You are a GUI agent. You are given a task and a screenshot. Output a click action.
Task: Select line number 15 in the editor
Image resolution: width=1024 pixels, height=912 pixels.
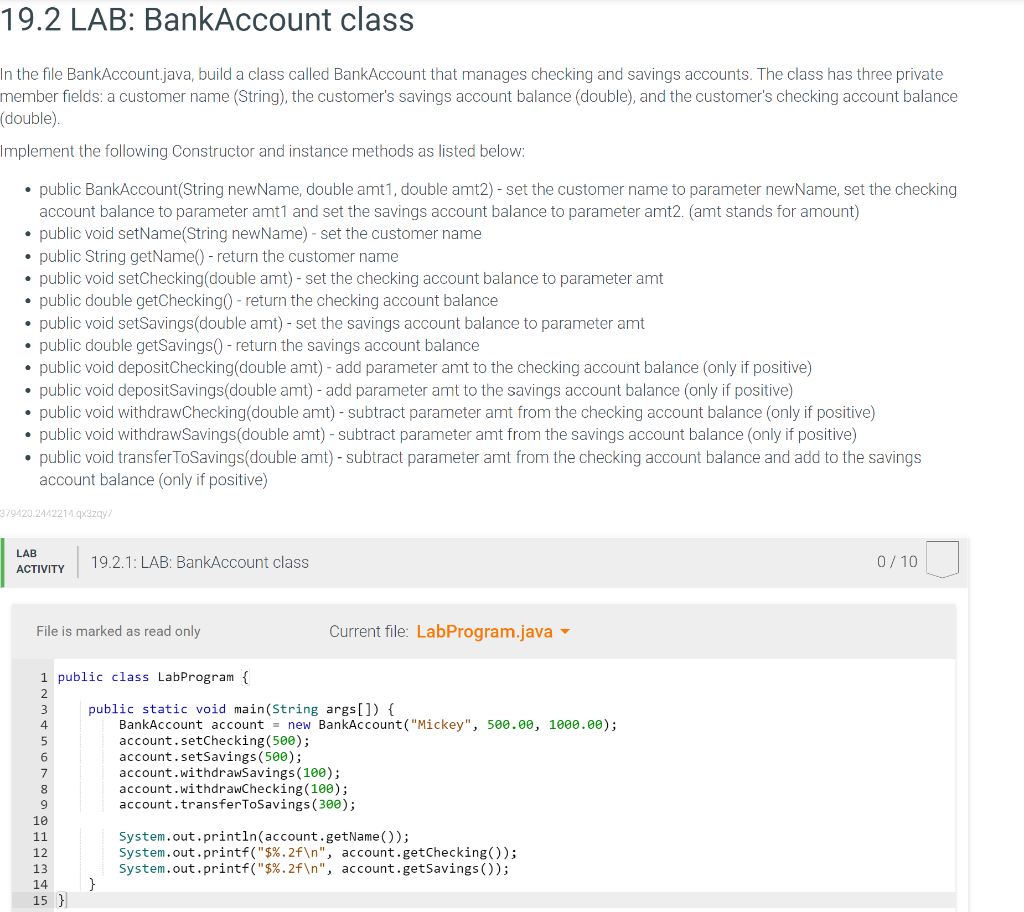coord(39,900)
